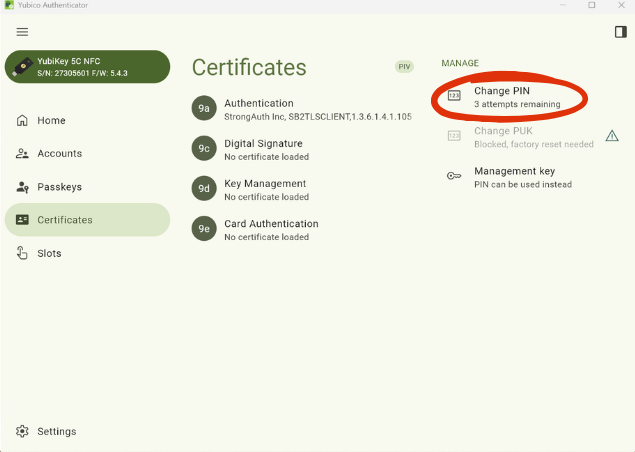The width and height of the screenshot is (635, 452).
Task: Click the Home house icon
Action: tap(22, 120)
